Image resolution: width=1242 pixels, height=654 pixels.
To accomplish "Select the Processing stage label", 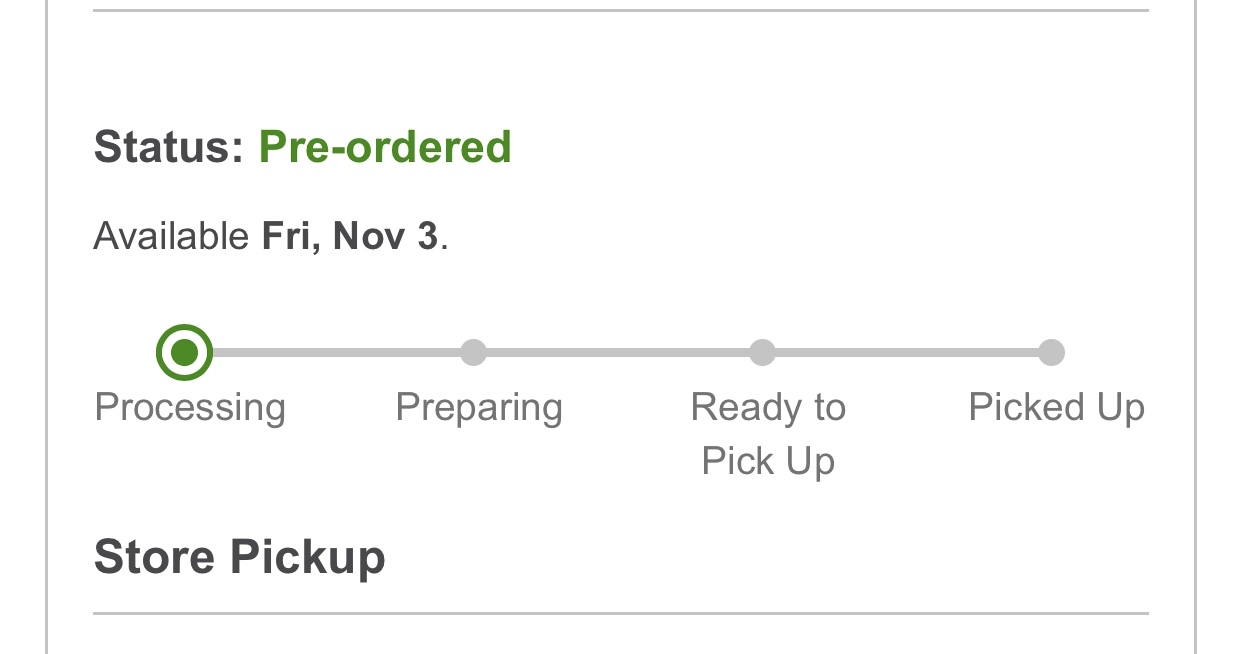I will (190, 408).
